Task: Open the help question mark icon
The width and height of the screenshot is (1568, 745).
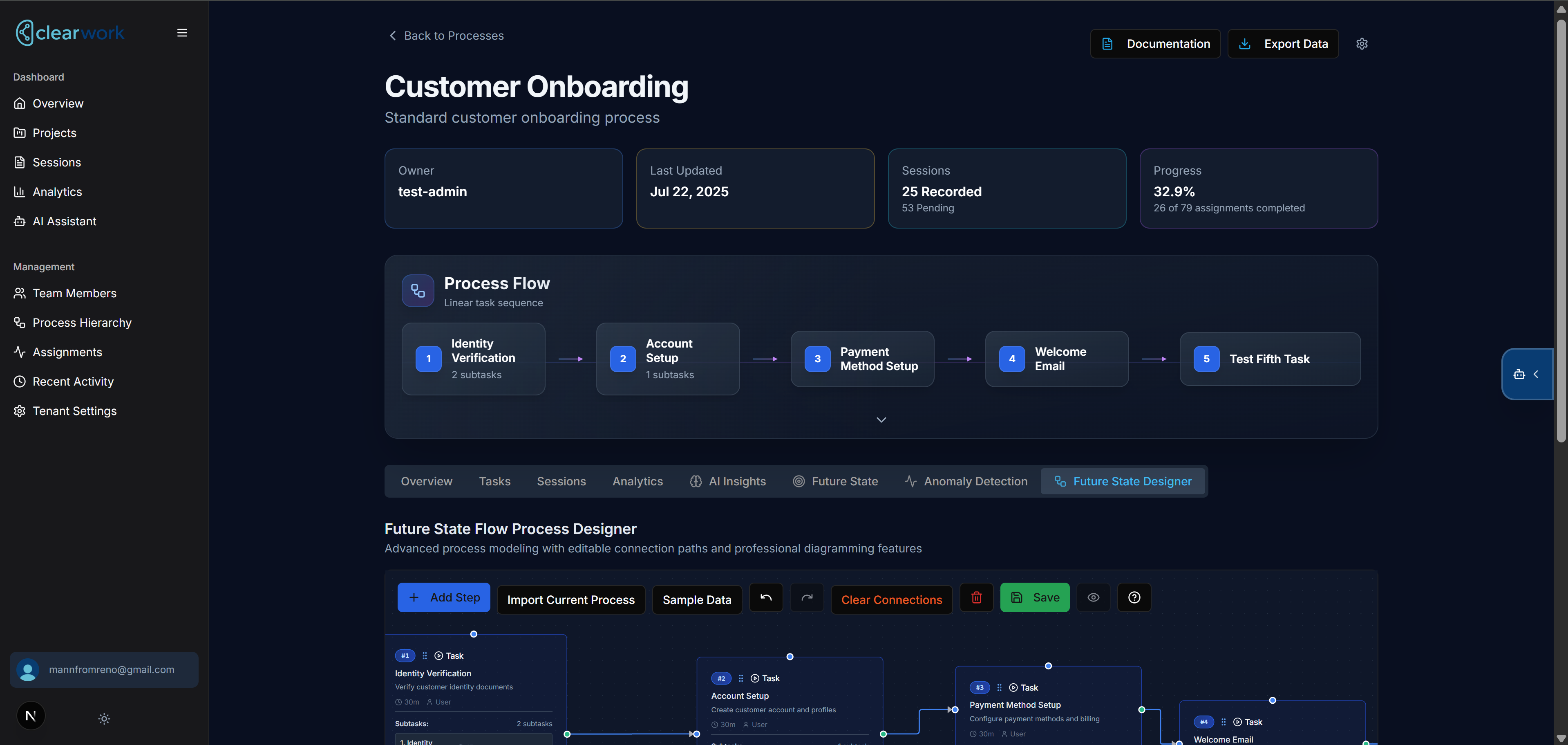Action: [1134, 597]
